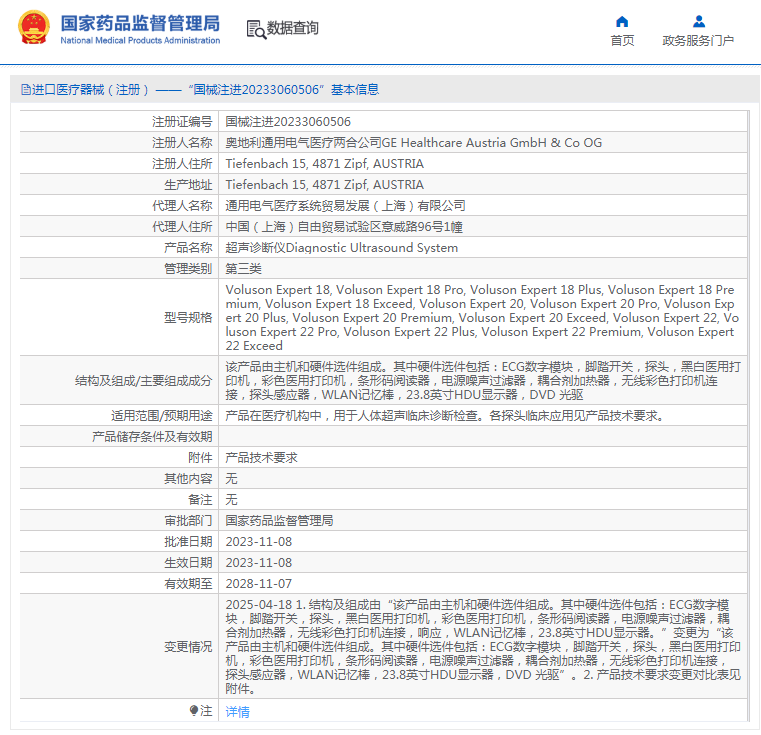Click the 附件 label
Viewport: 761px width, 735px height.
(x=200, y=457)
